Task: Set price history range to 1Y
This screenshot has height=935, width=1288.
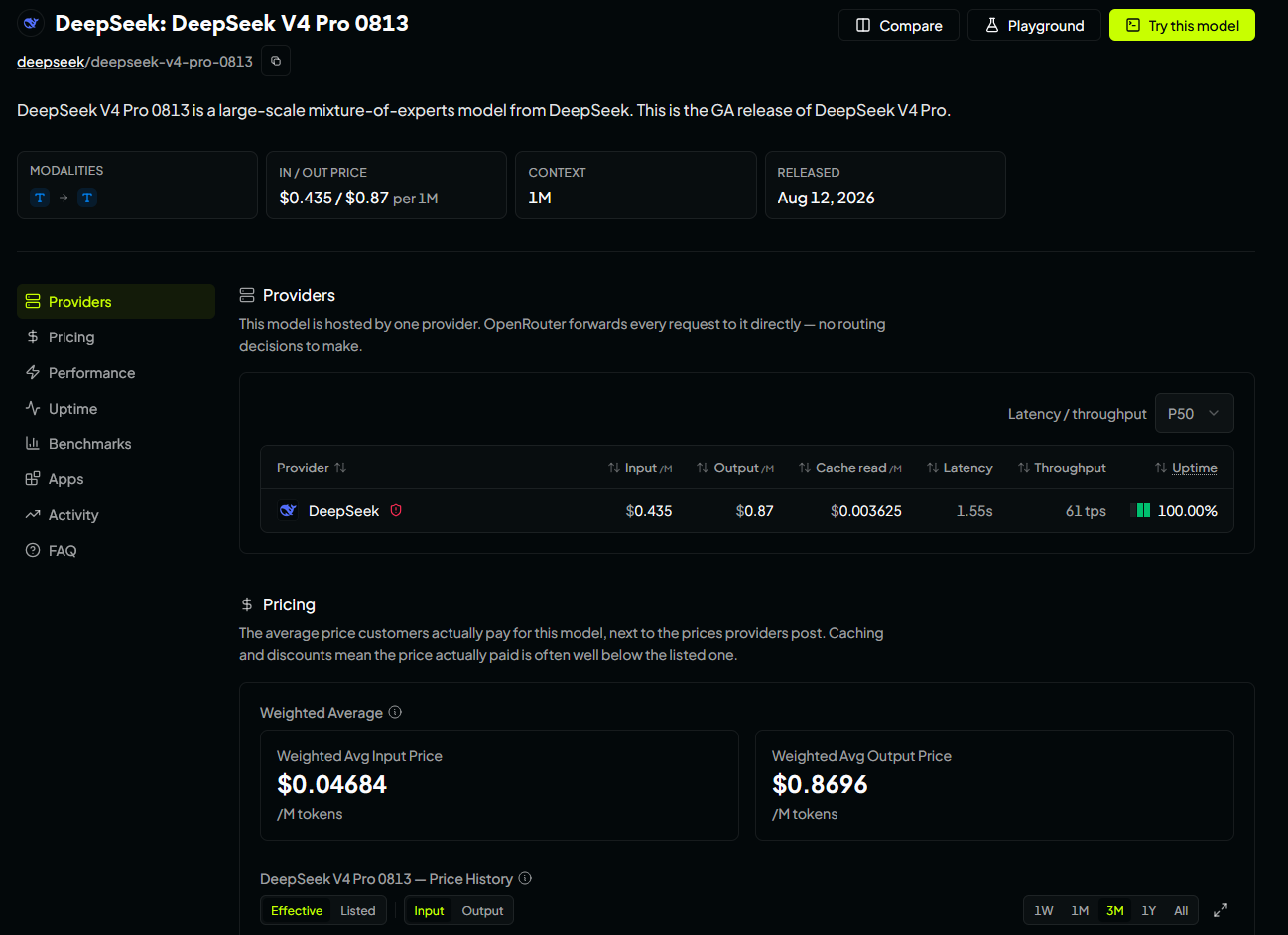Action: click(x=1149, y=910)
